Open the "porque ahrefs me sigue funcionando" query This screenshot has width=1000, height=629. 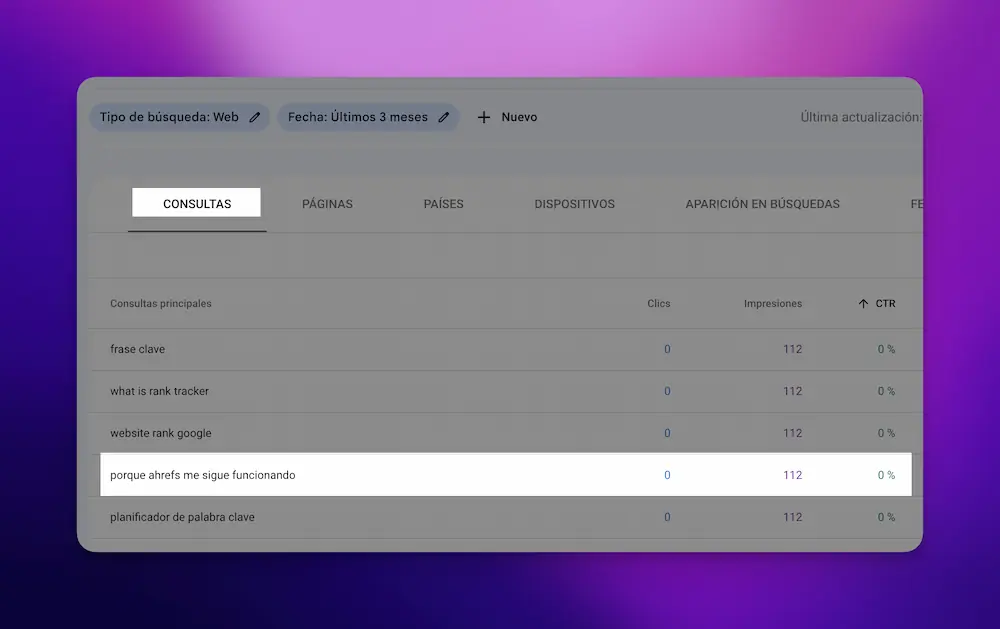point(203,475)
